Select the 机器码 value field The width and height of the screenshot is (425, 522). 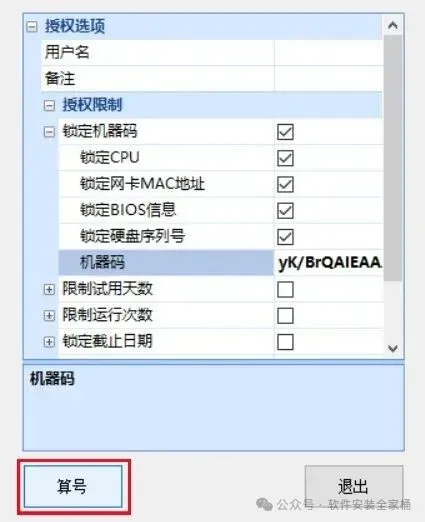click(x=329, y=263)
